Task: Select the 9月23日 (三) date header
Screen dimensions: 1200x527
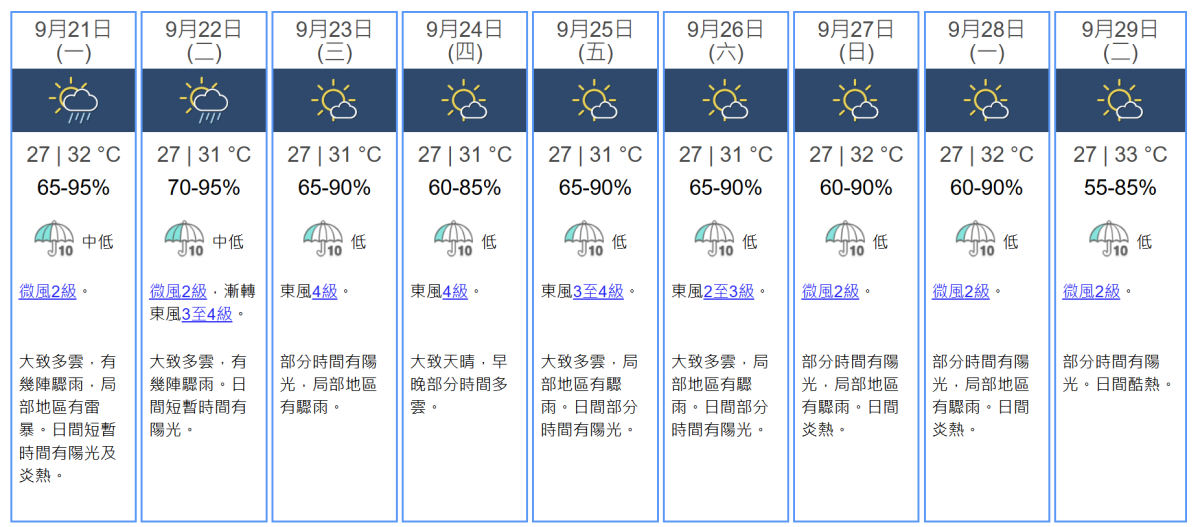Action: [334, 41]
